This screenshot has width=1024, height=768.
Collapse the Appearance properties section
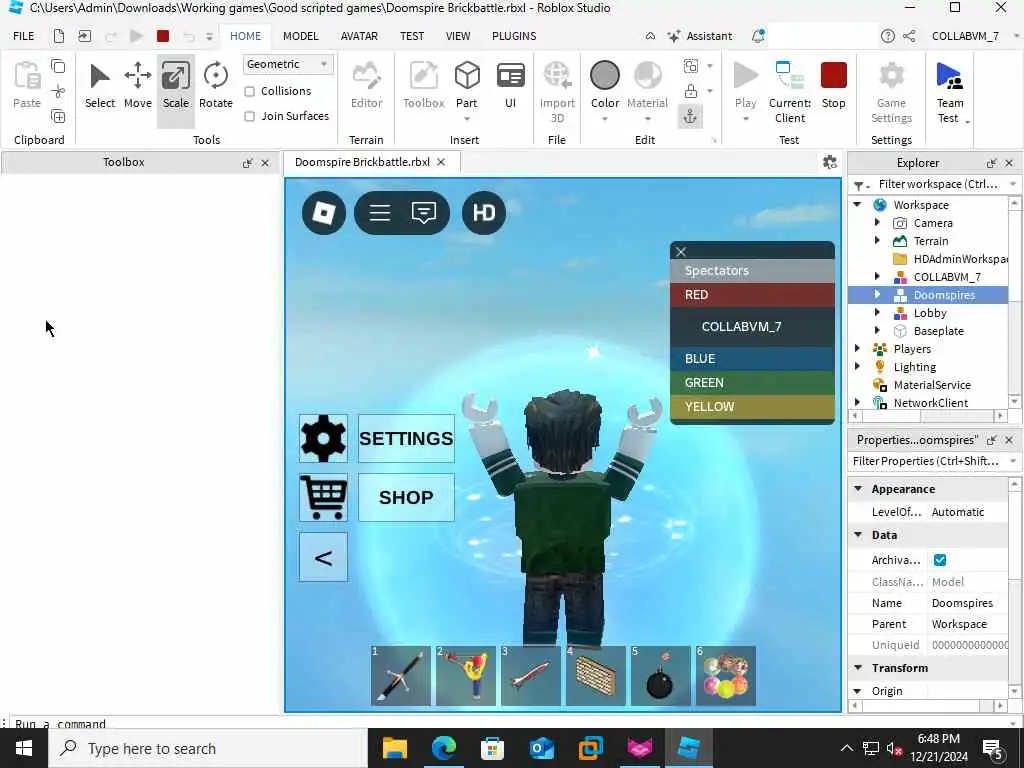coord(858,488)
